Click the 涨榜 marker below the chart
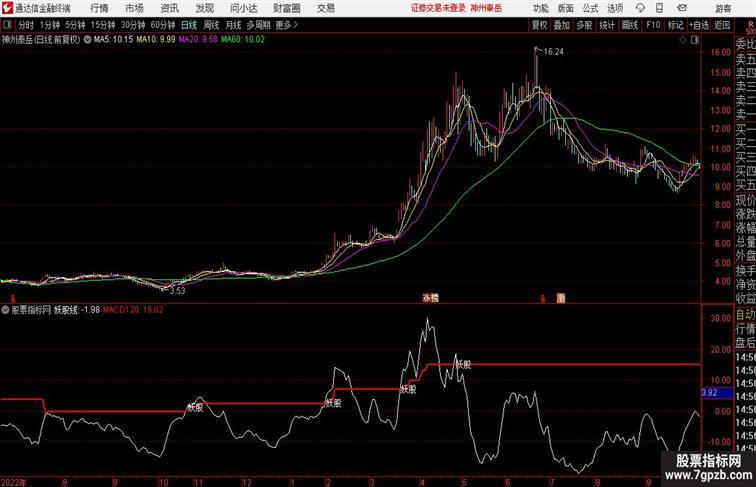756x487 pixels. coord(431,298)
